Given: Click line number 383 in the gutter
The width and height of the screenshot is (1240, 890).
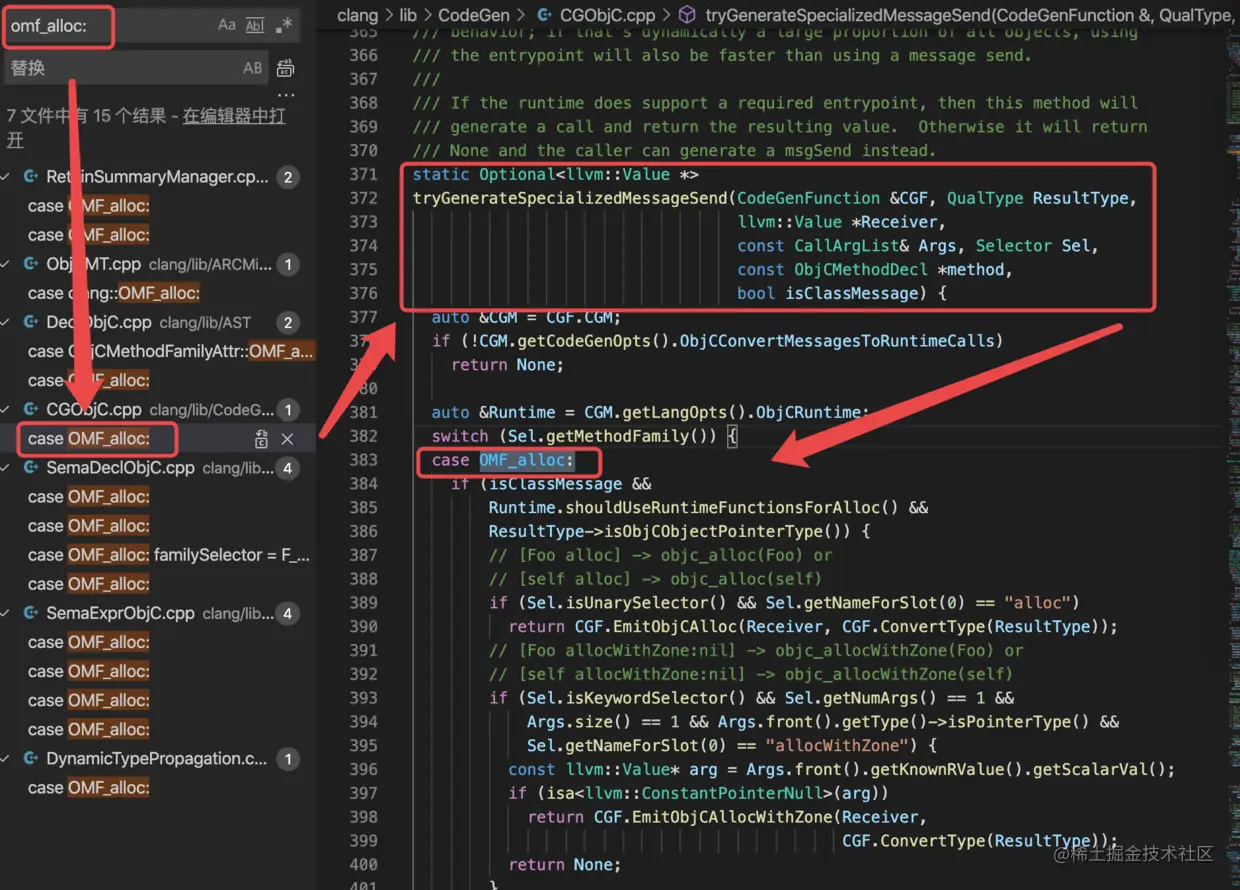Looking at the screenshot, I should (364, 460).
